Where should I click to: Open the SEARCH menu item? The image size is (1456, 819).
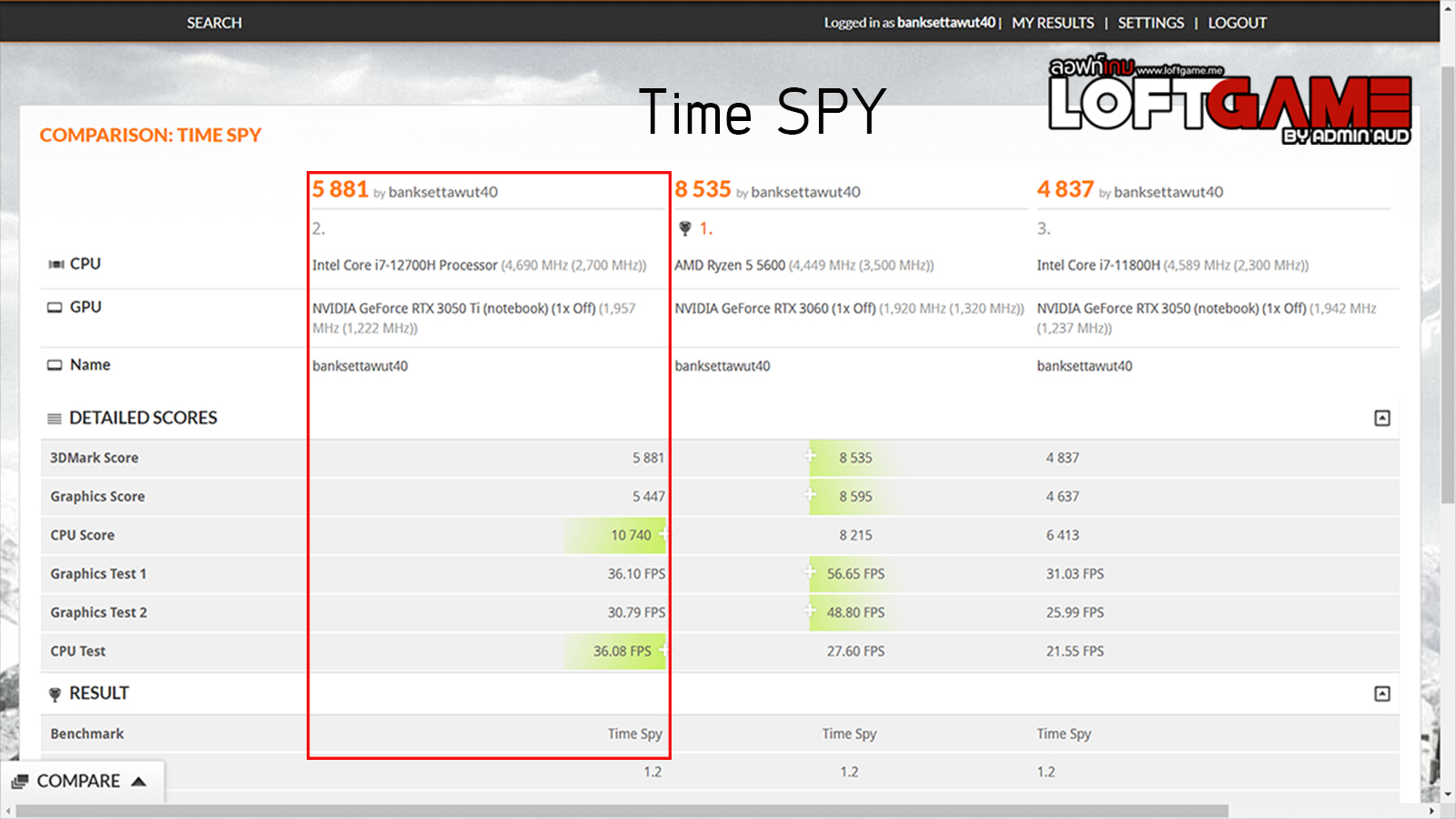(x=215, y=23)
